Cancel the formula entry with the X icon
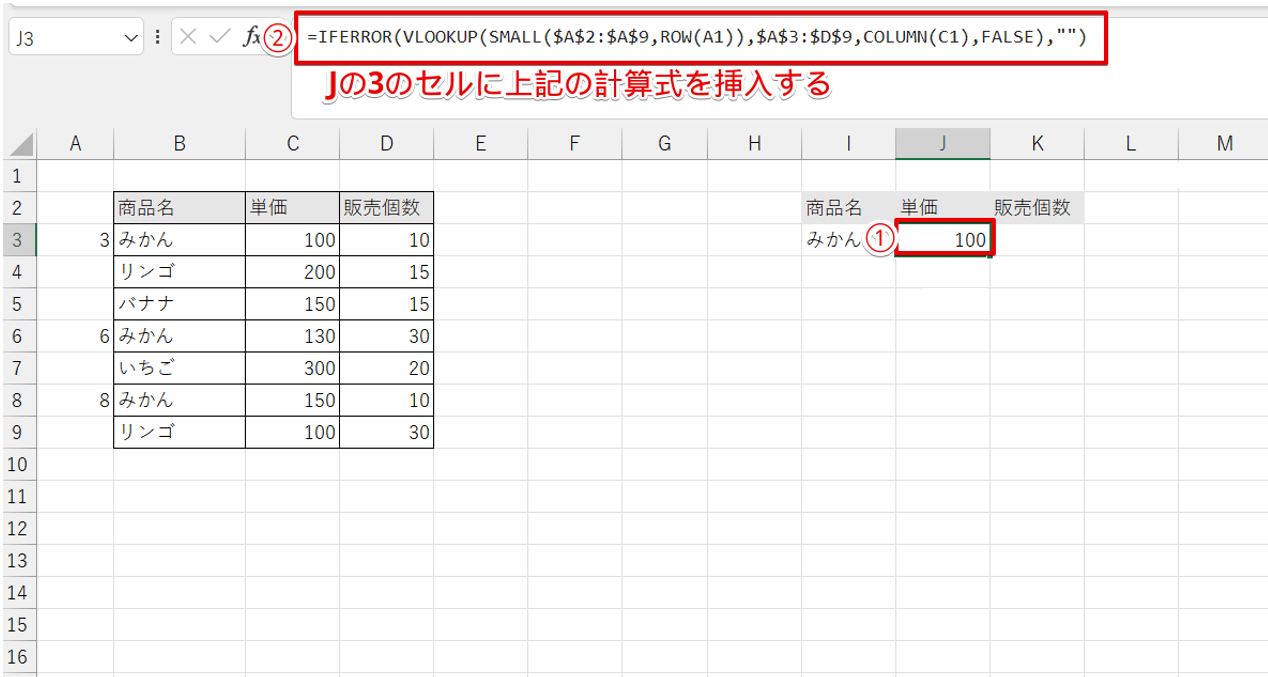Screen dimensions: 1268x677 [x=188, y=38]
